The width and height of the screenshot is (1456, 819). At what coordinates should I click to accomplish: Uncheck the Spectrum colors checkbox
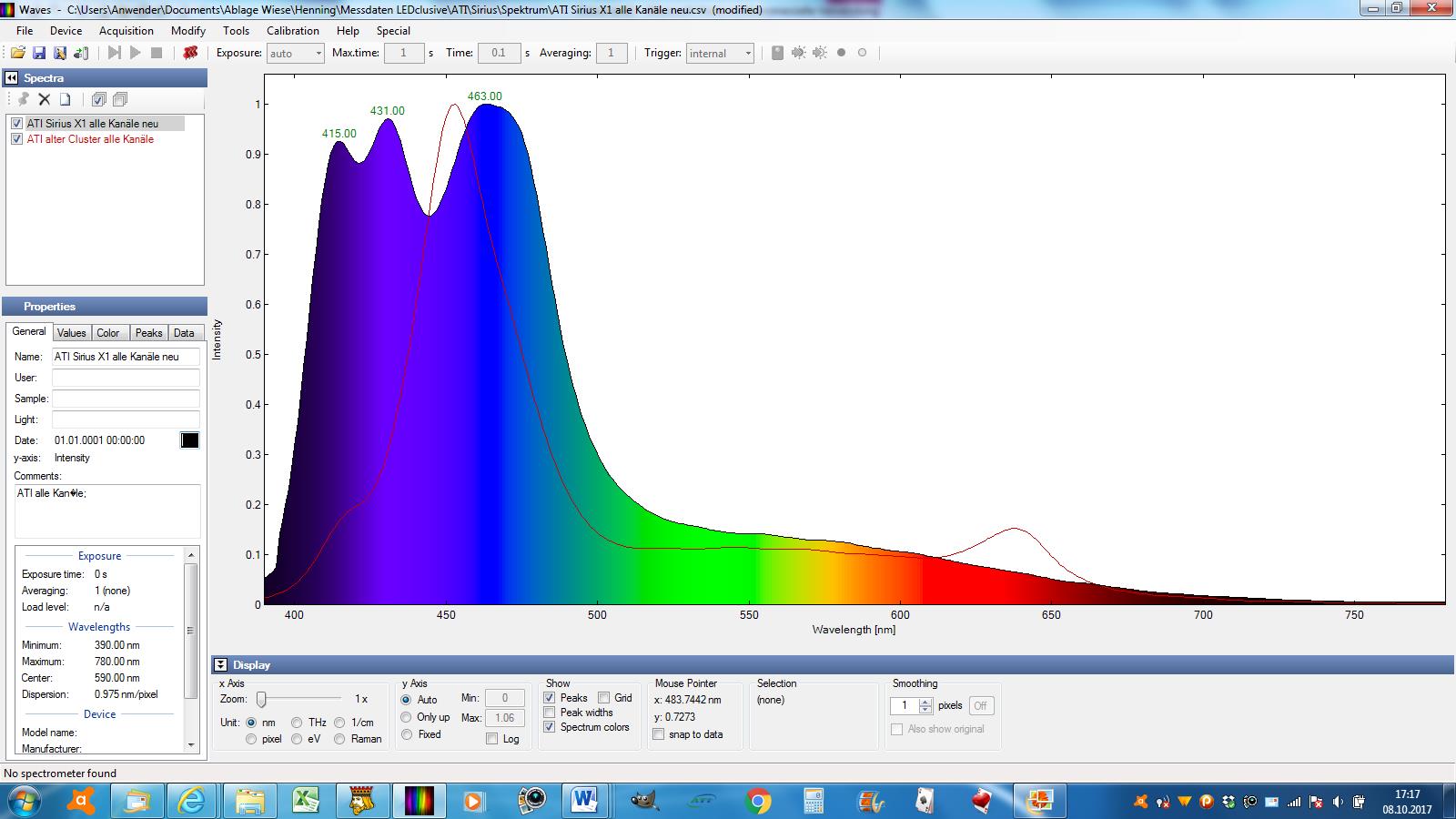click(x=550, y=727)
